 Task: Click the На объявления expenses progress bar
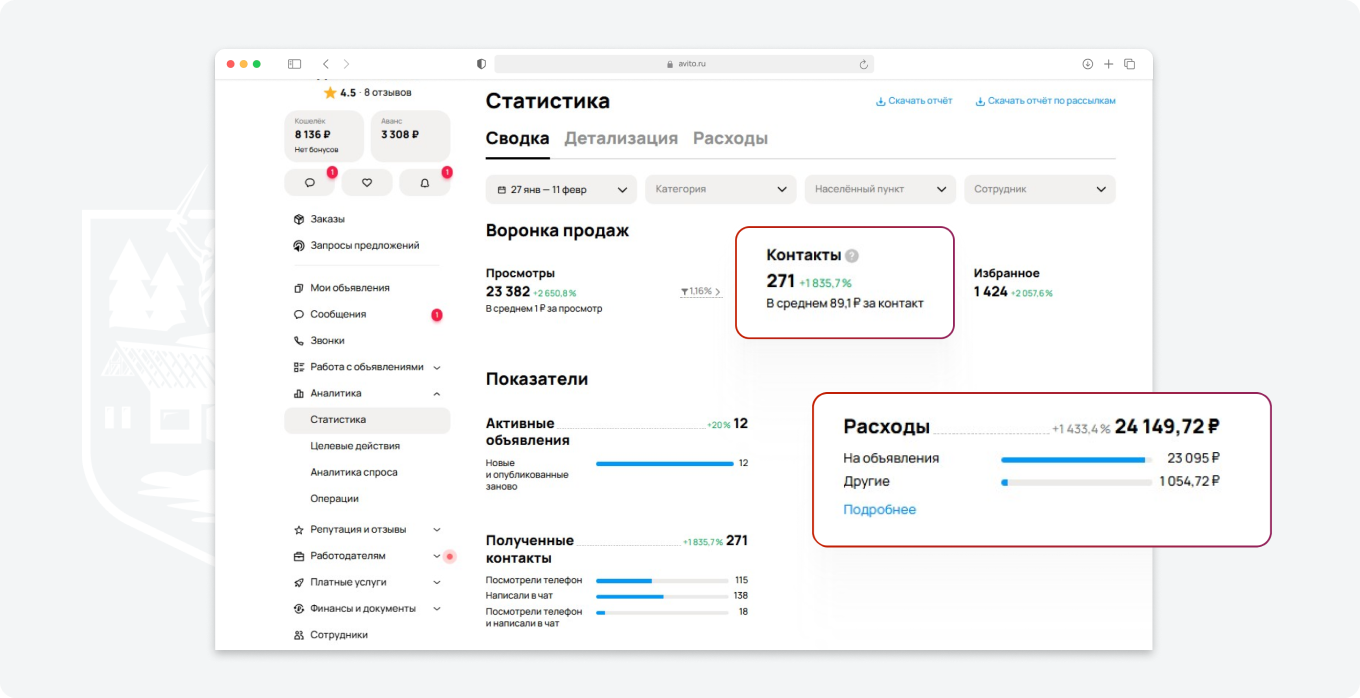1077,460
